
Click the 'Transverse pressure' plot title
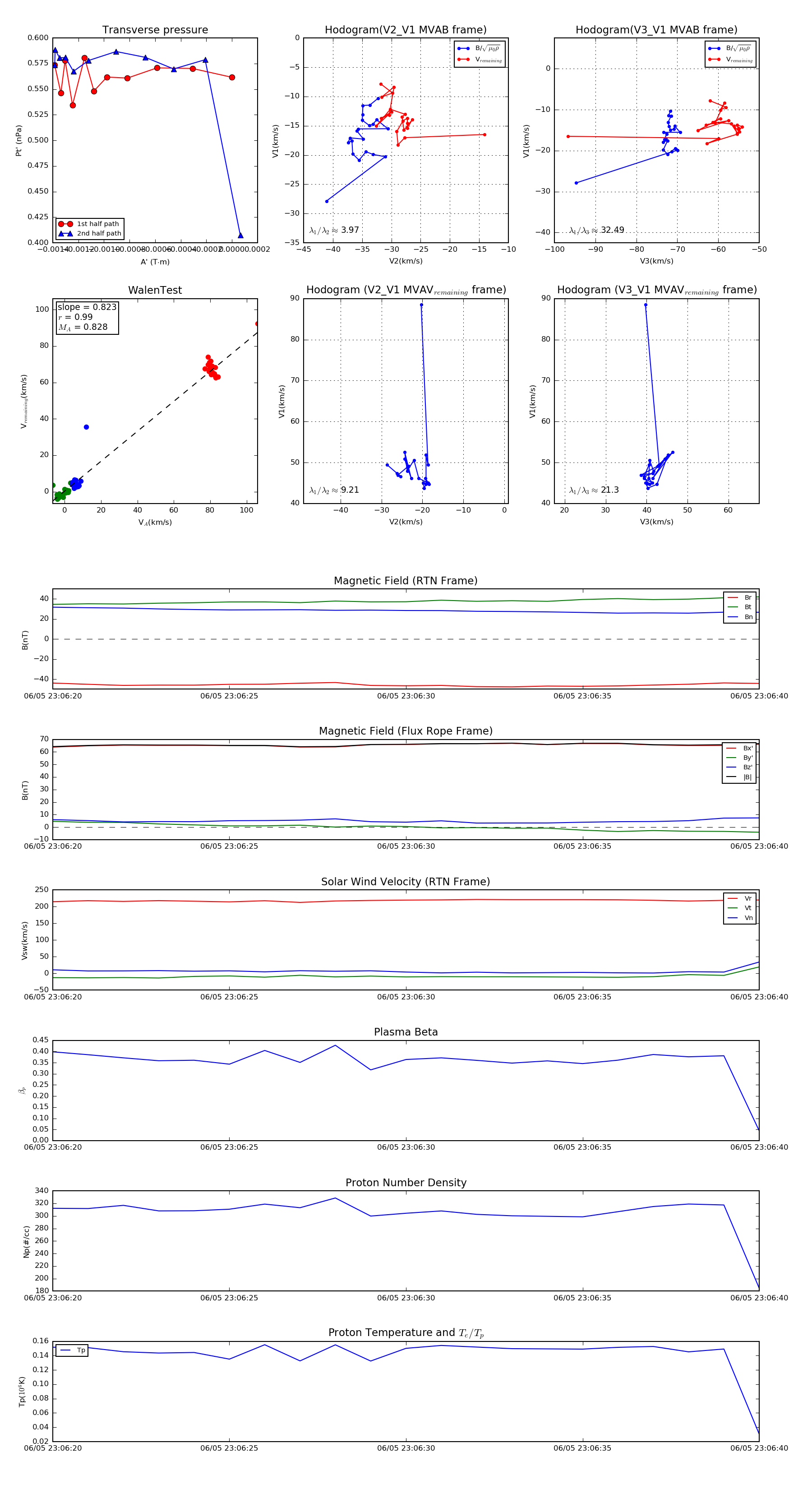pos(155,30)
